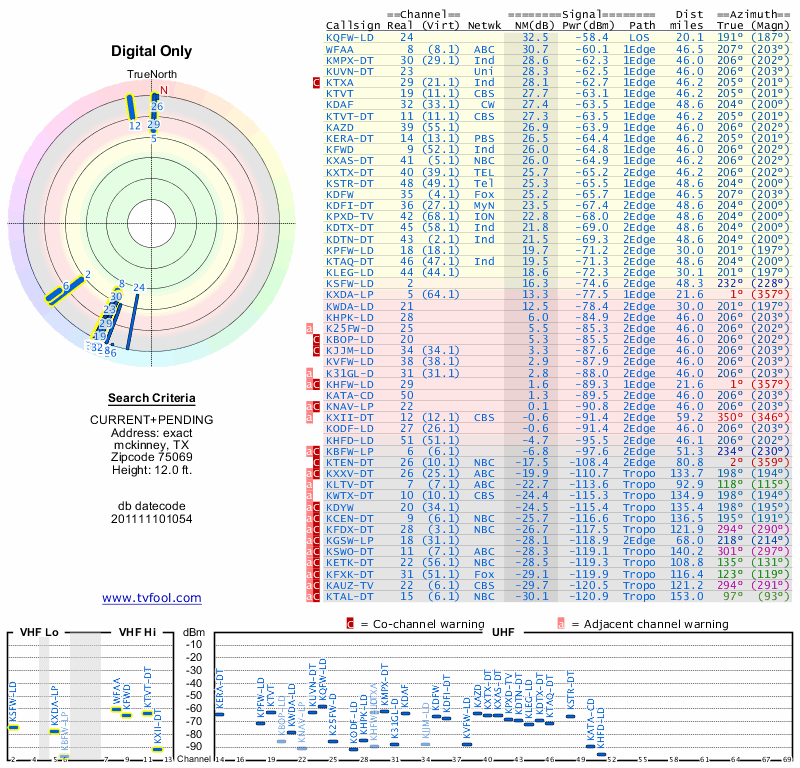Viewport: 800px width, 768px height.
Task: Click the red co-channel legend icon
Action: [350, 624]
